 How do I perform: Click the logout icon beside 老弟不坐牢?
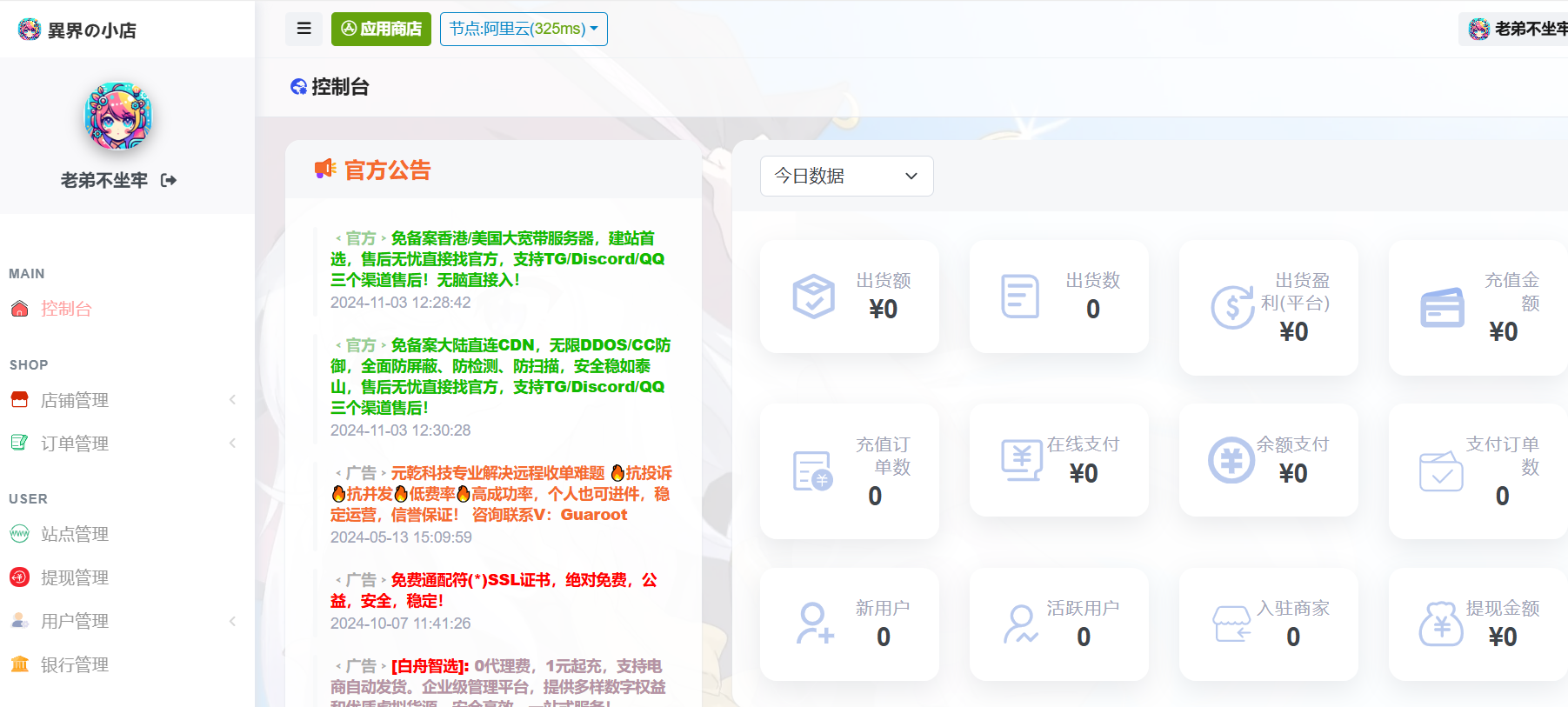pyautogui.click(x=169, y=180)
